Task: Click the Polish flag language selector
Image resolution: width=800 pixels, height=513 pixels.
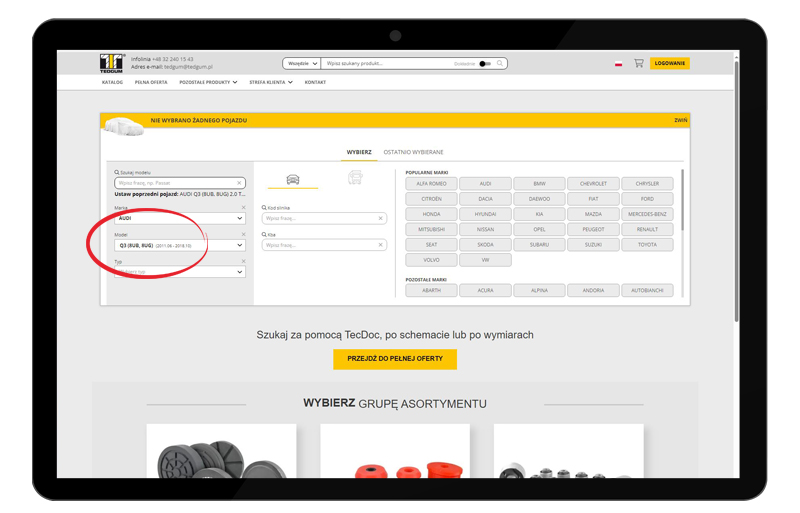Action: tap(618, 64)
